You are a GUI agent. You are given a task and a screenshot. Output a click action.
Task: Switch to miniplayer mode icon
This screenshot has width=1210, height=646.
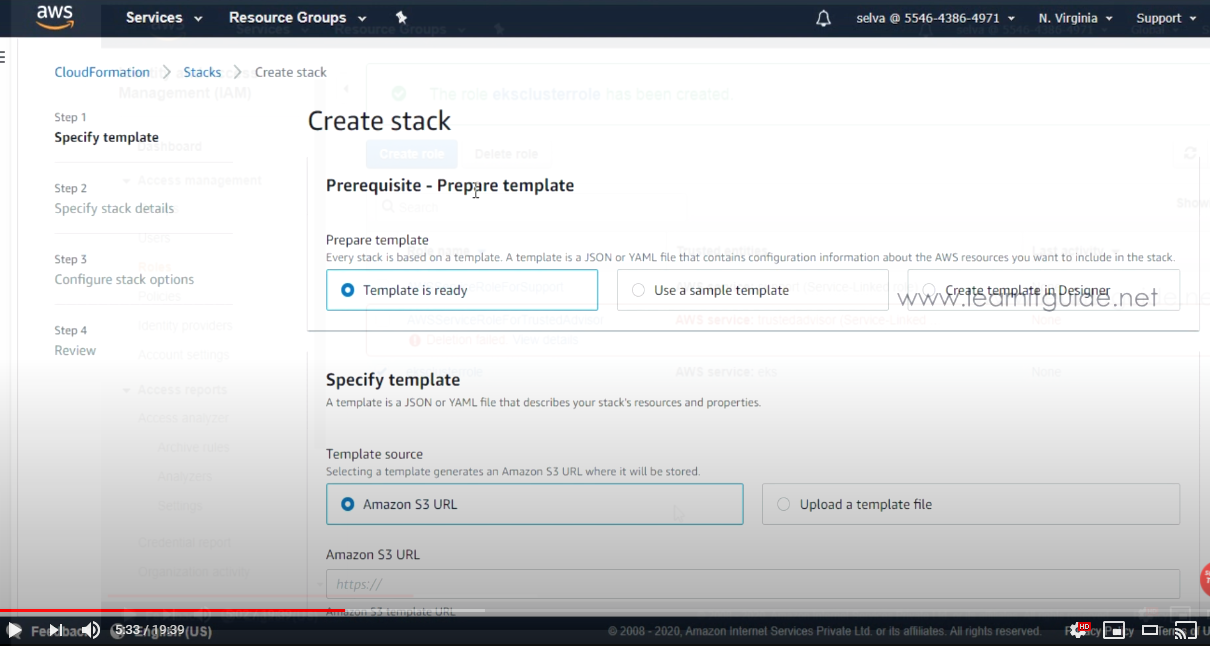pyautogui.click(x=1115, y=630)
